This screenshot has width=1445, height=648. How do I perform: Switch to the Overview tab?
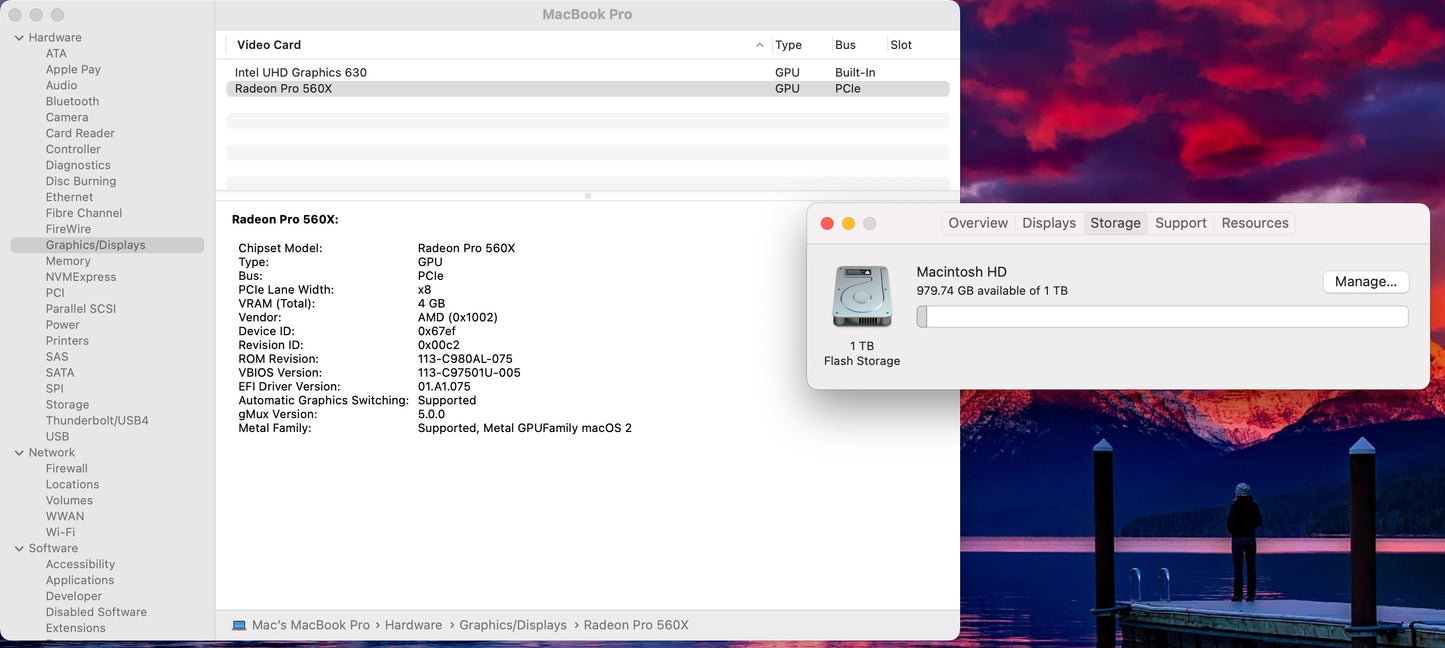(x=977, y=223)
